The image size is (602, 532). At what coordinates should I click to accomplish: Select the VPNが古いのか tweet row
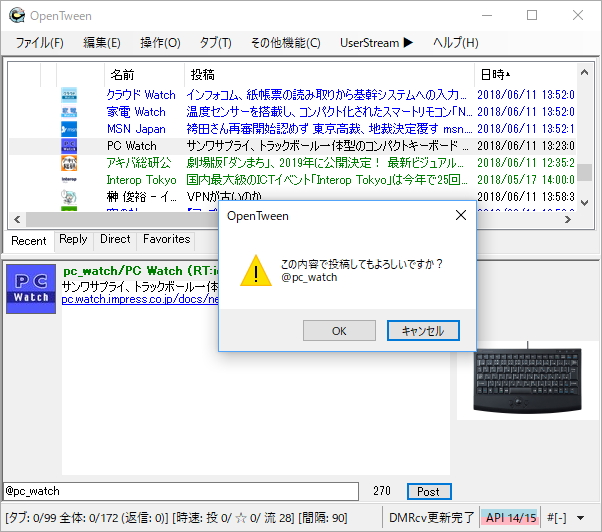(292, 197)
